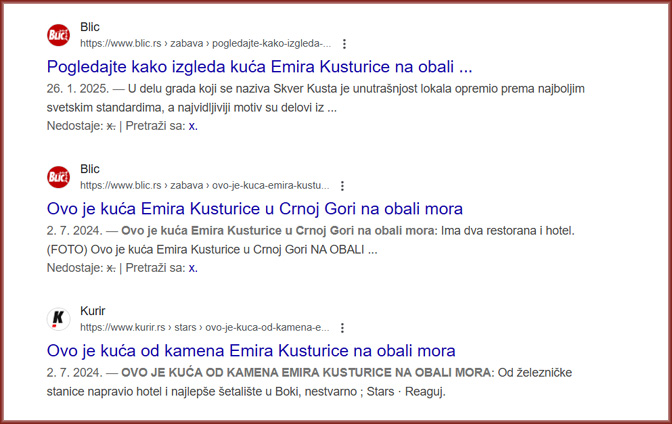Click the struck-through 'x.' after 'Nedostaje' in second result

(x=111, y=268)
